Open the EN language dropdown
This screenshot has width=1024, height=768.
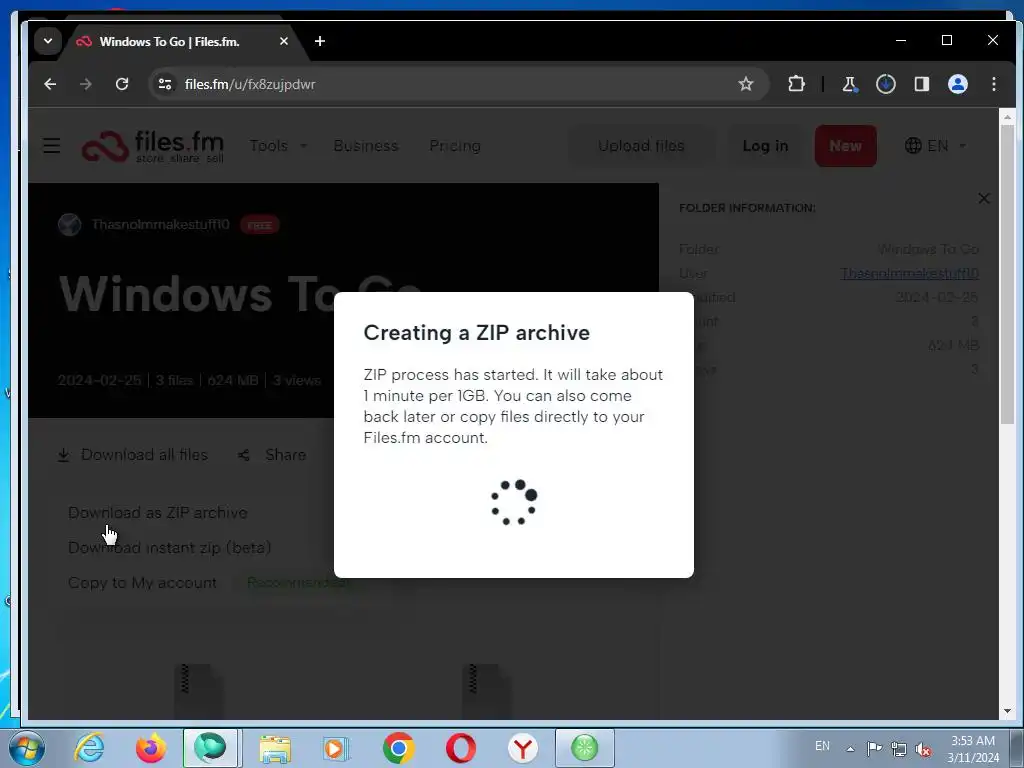tap(935, 146)
